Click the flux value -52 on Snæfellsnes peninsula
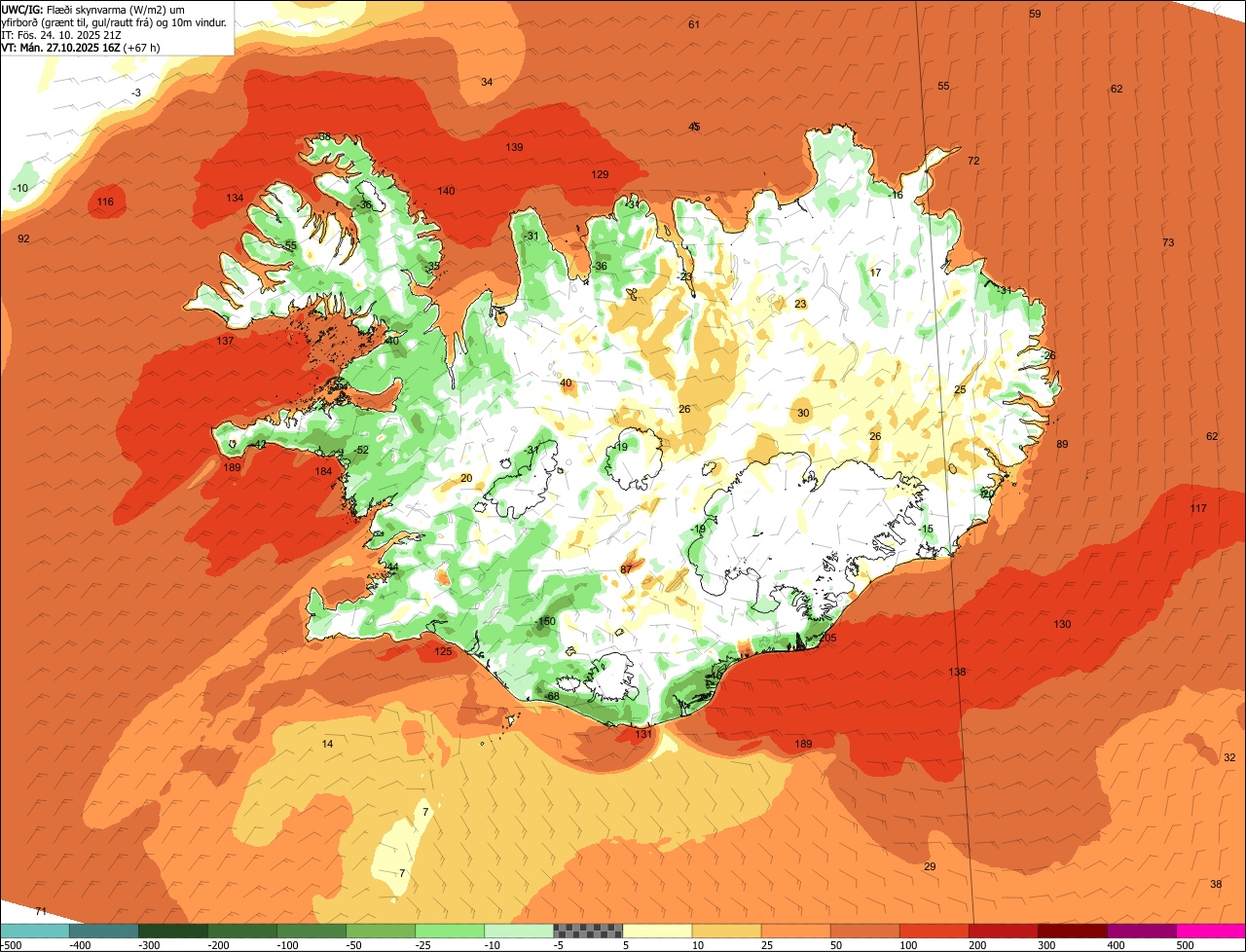 click(x=361, y=450)
